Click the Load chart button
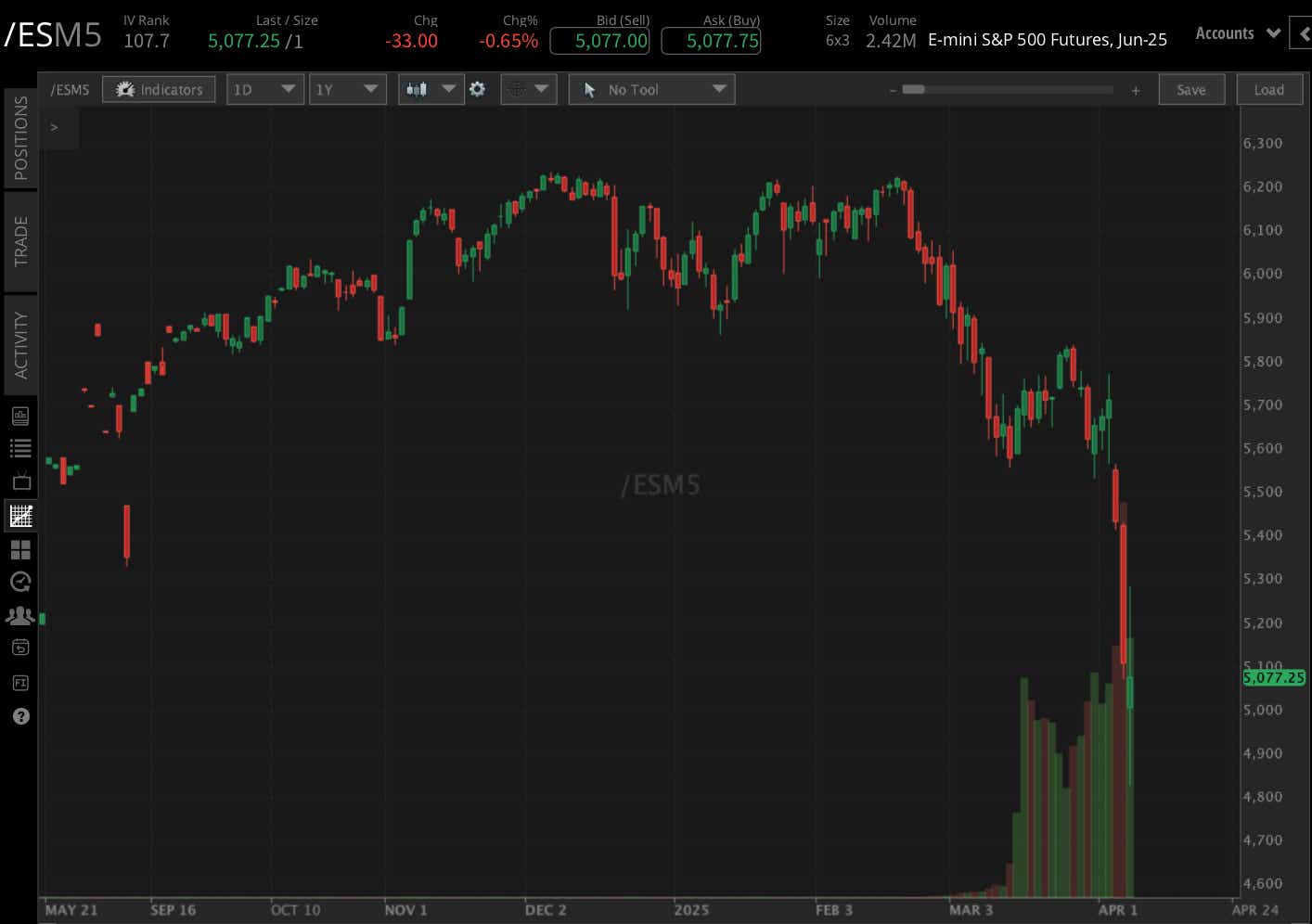This screenshot has width=1312, height=924. tap(1268, 89)
